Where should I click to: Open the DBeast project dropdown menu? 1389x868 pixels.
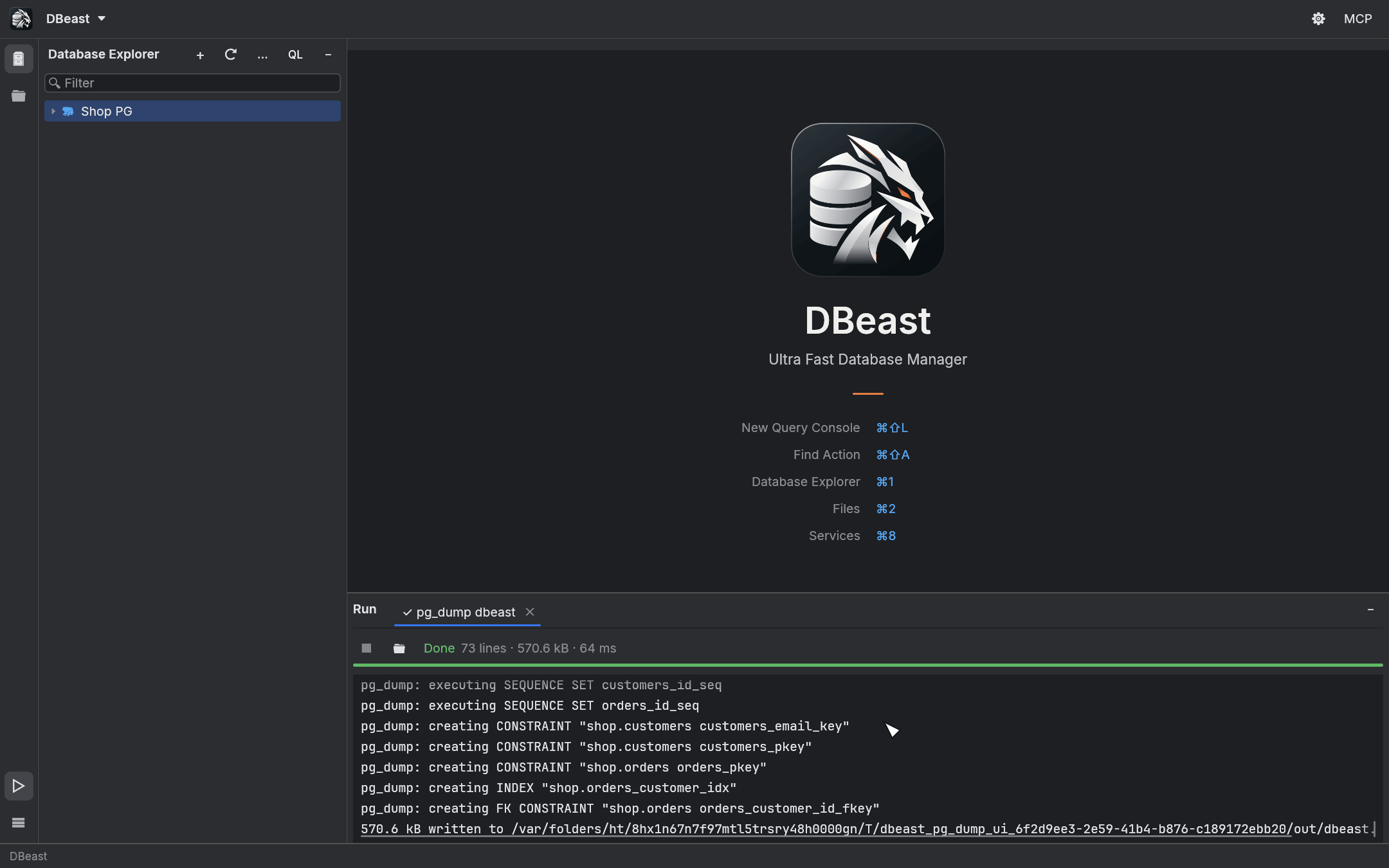pos(75,19)
